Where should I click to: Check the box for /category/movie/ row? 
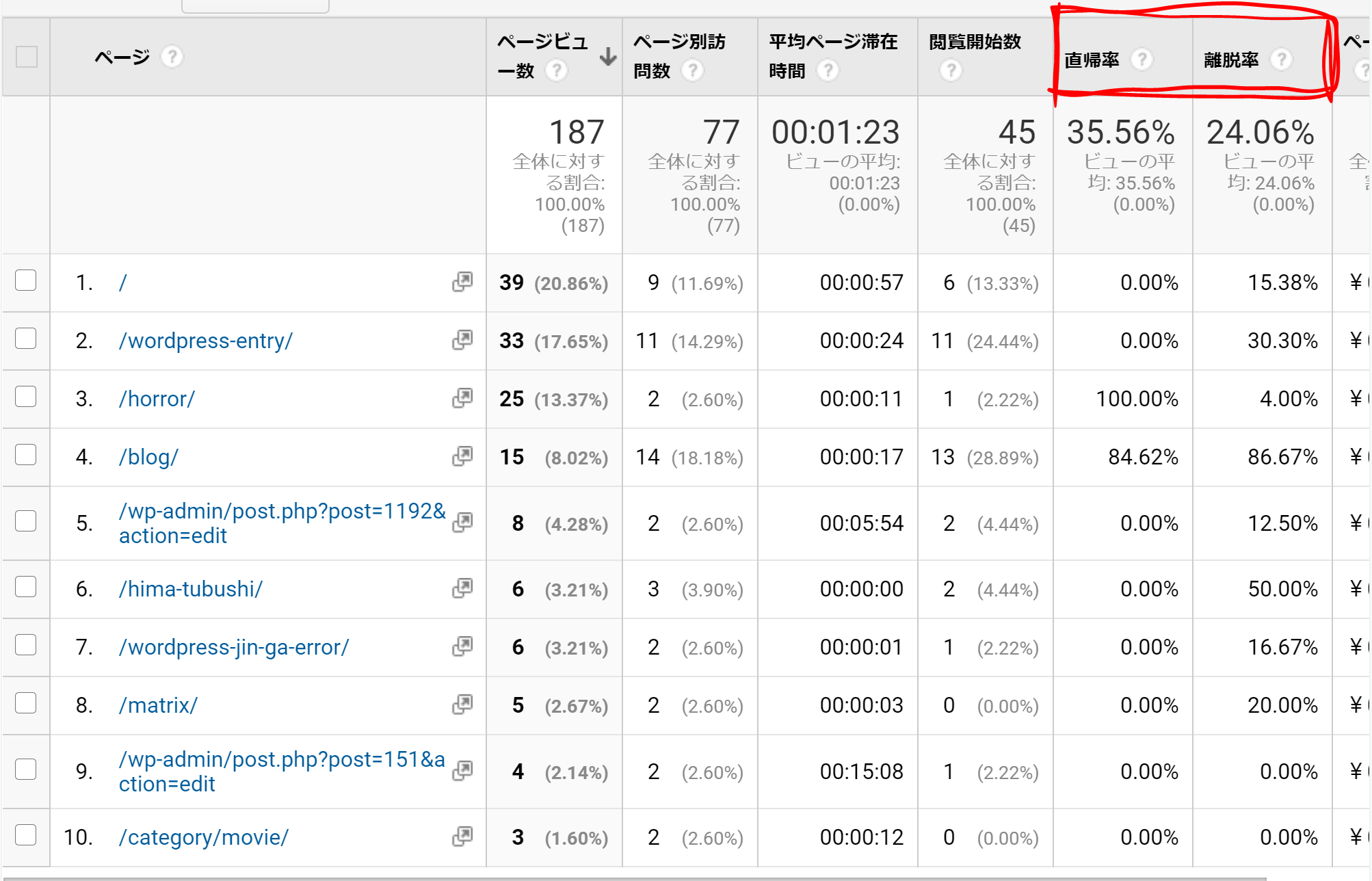click(26, 835)
